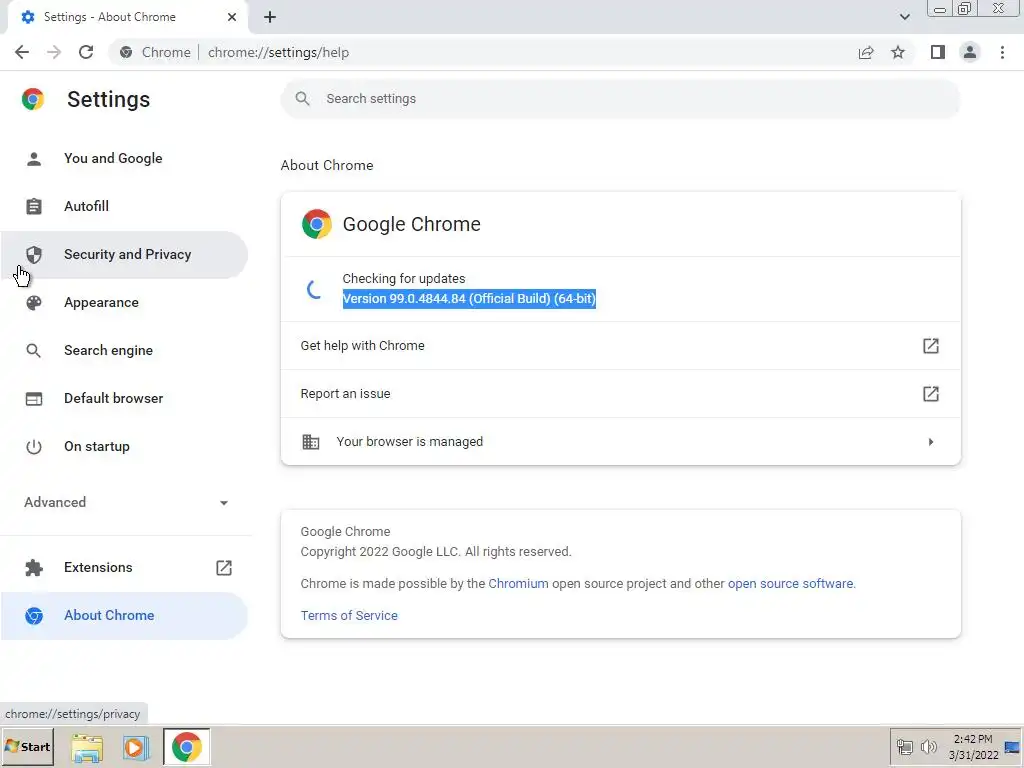Click the shield icon beside Security and Privacy
The width and height of the screenshot is (1024, 768).
point(34,255)
